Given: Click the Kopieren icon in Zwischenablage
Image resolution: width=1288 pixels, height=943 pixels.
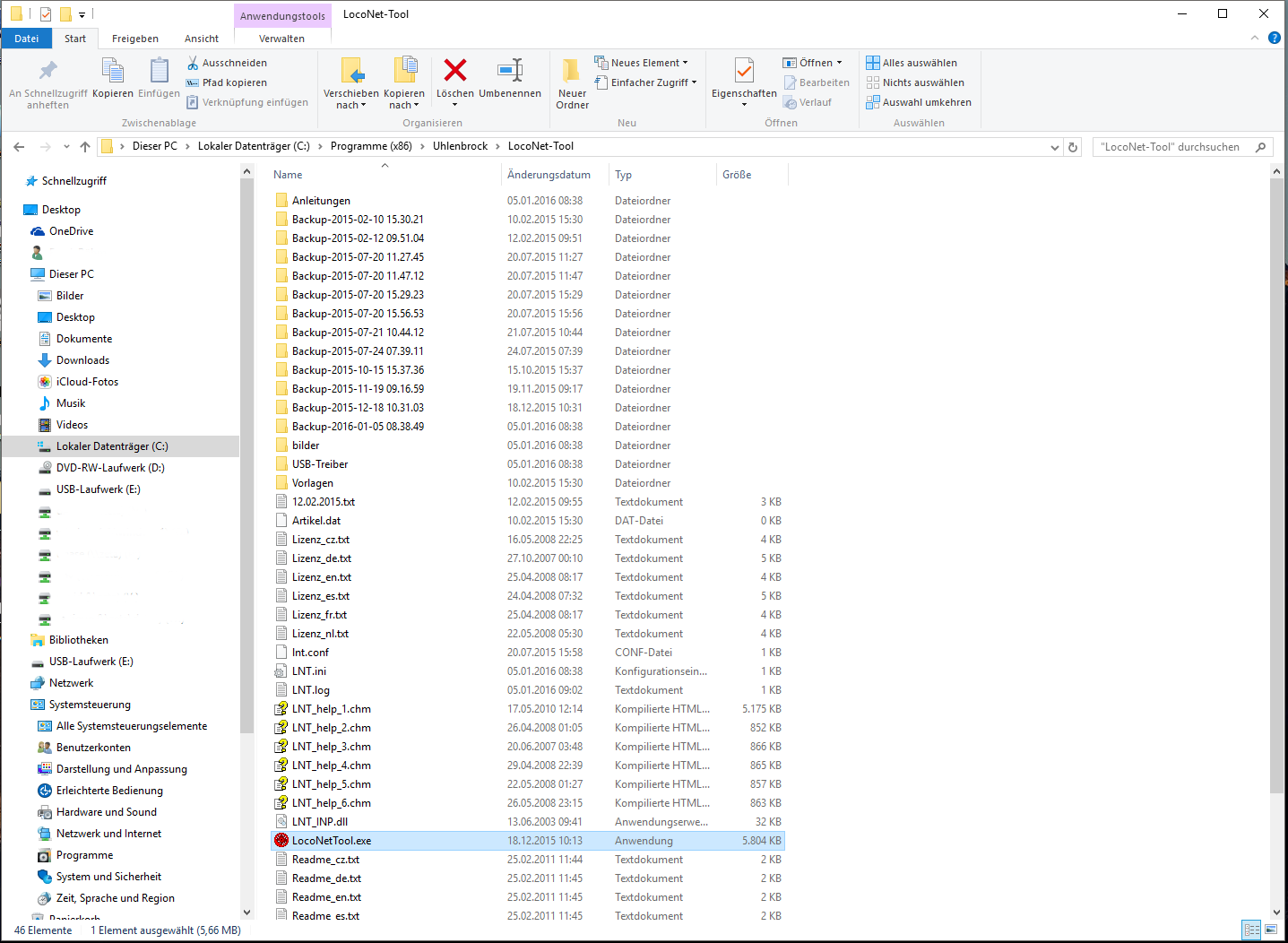Looking at the screenshot, I should click(x=113, y=70).
